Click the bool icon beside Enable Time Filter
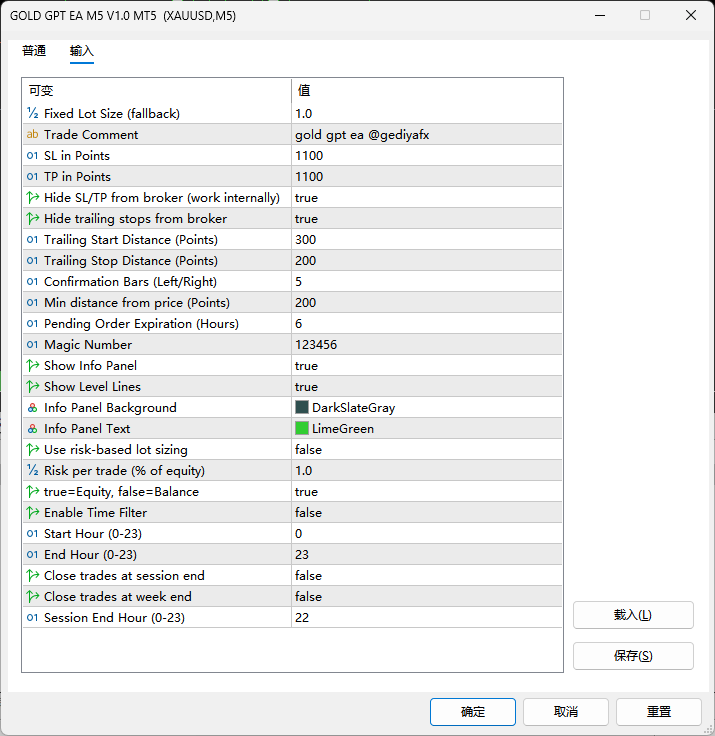Image resolution: width=715 pixels, height=736 pixels. [32, 513]
